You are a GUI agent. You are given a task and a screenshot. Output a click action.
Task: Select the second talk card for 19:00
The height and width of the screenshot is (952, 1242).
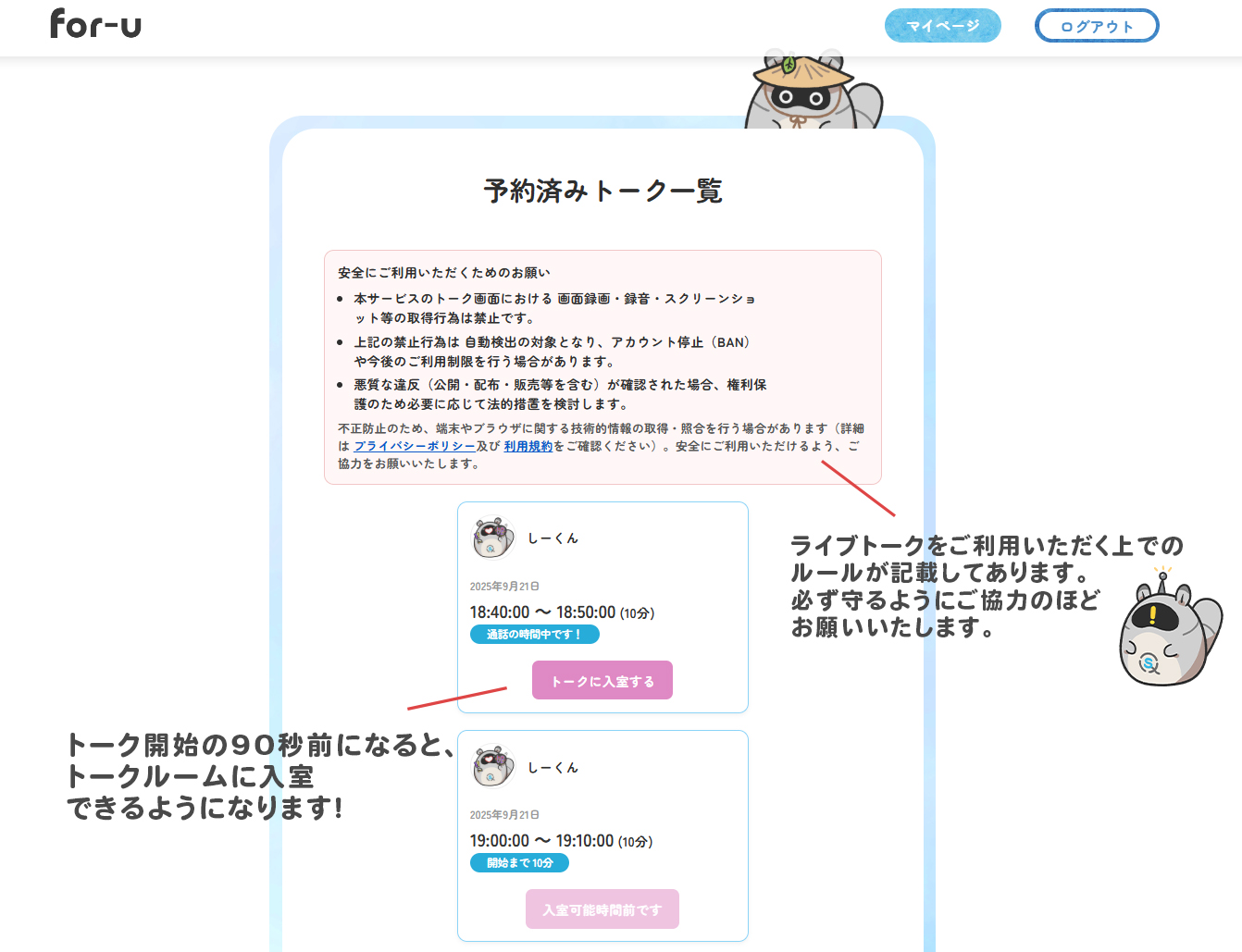(x=602, y=836)
